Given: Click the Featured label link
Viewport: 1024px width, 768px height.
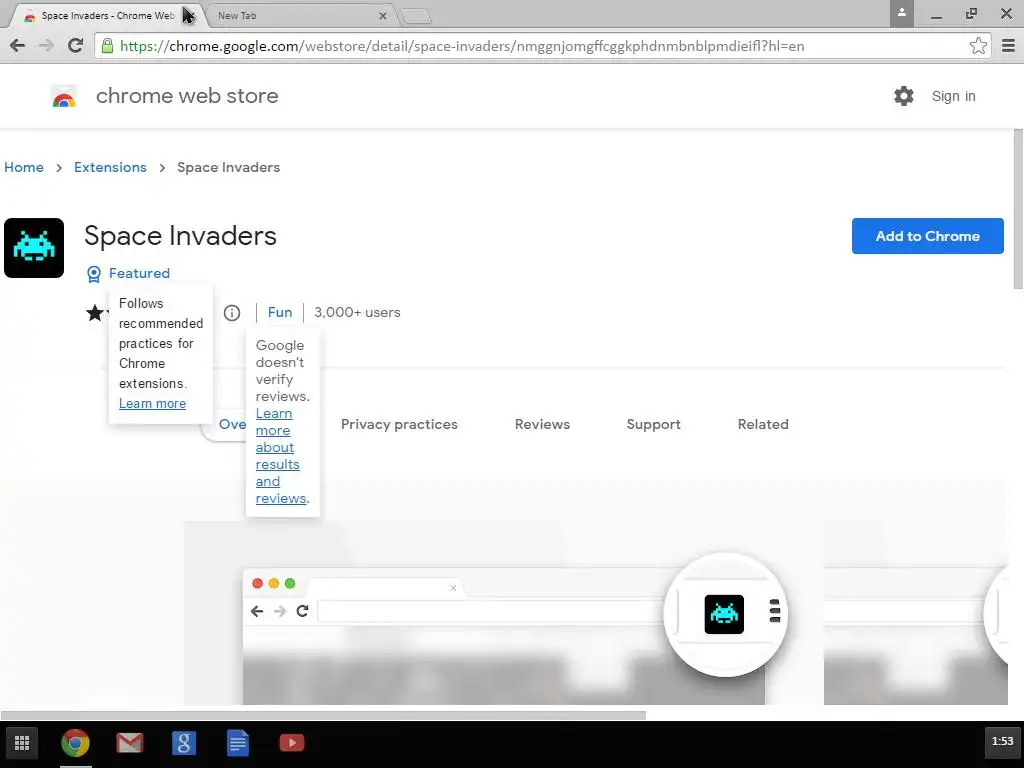Looking at the screenshot, I should (x=139, y=274).
